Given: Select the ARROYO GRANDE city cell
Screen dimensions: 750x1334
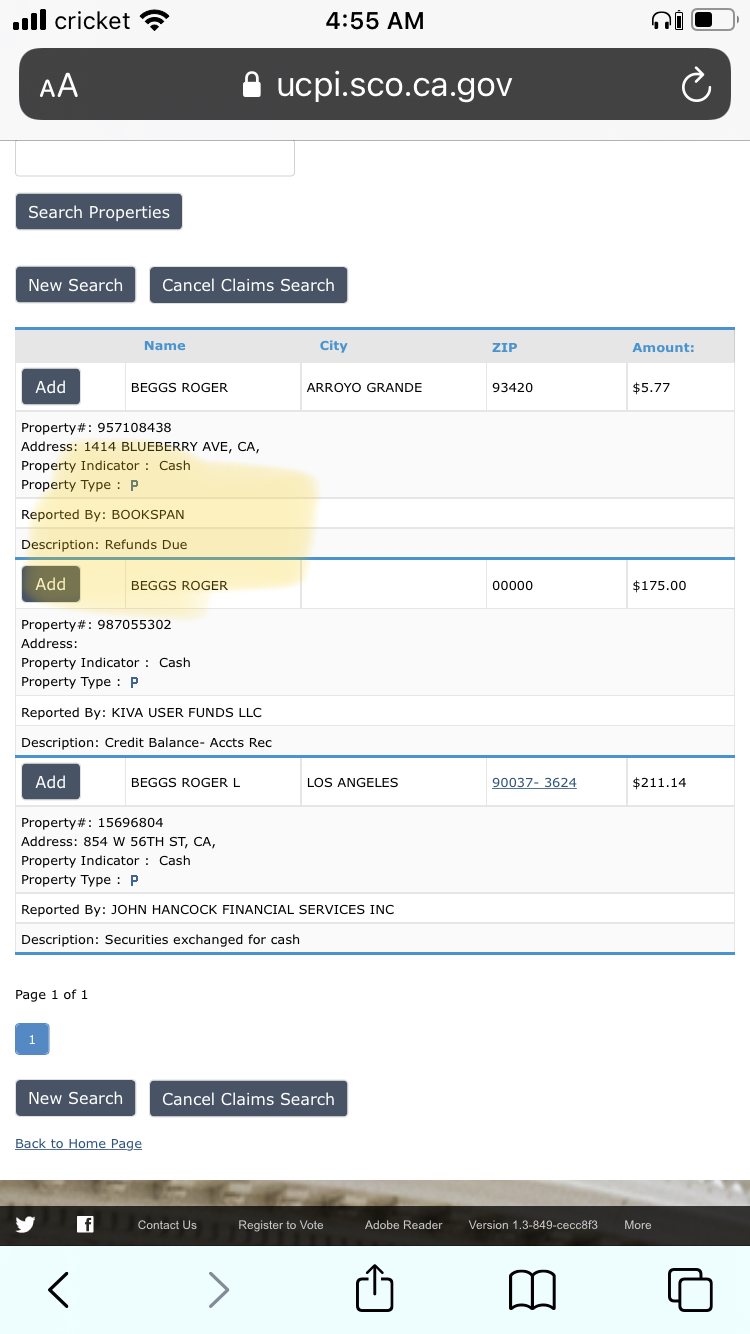Looking at the screenshot, I should (x=395, y=387).
